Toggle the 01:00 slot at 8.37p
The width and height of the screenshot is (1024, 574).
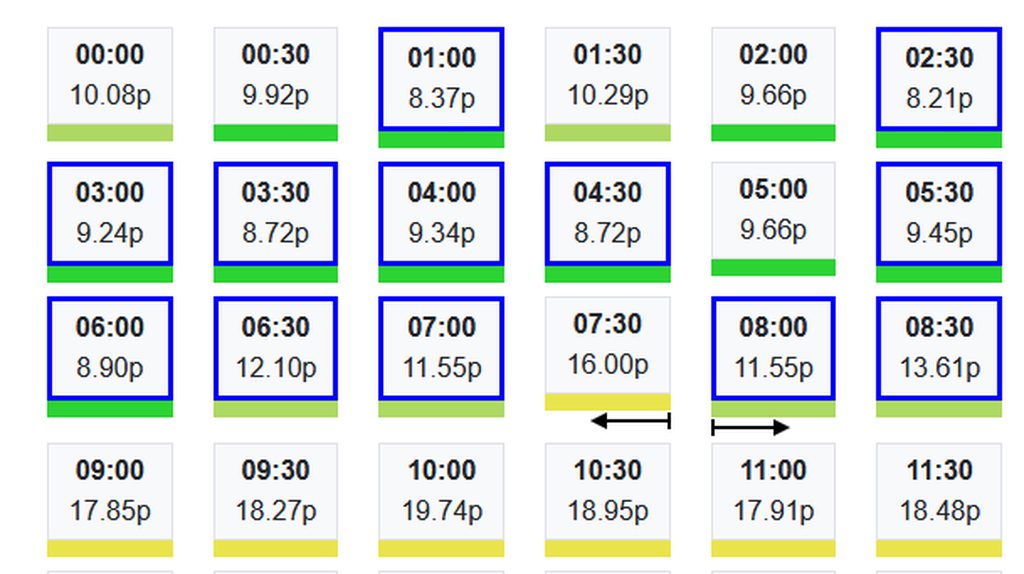(x=441, y=79)
